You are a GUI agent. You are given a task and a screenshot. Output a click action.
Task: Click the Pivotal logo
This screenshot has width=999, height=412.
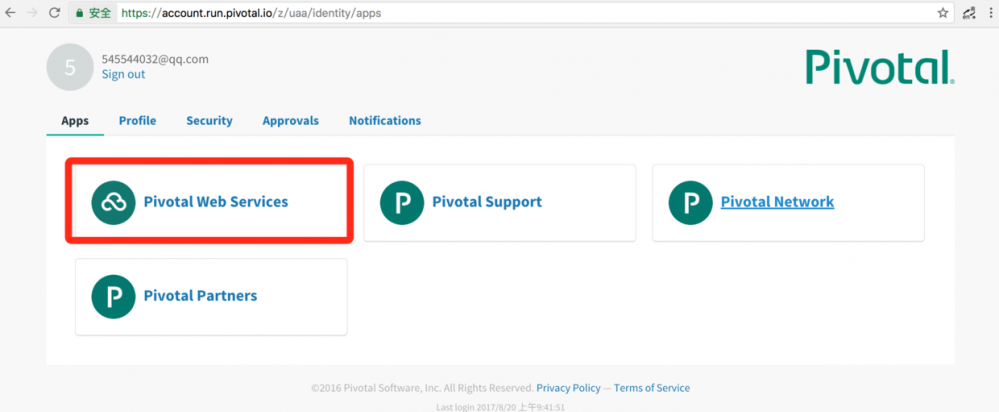(879, 68)
